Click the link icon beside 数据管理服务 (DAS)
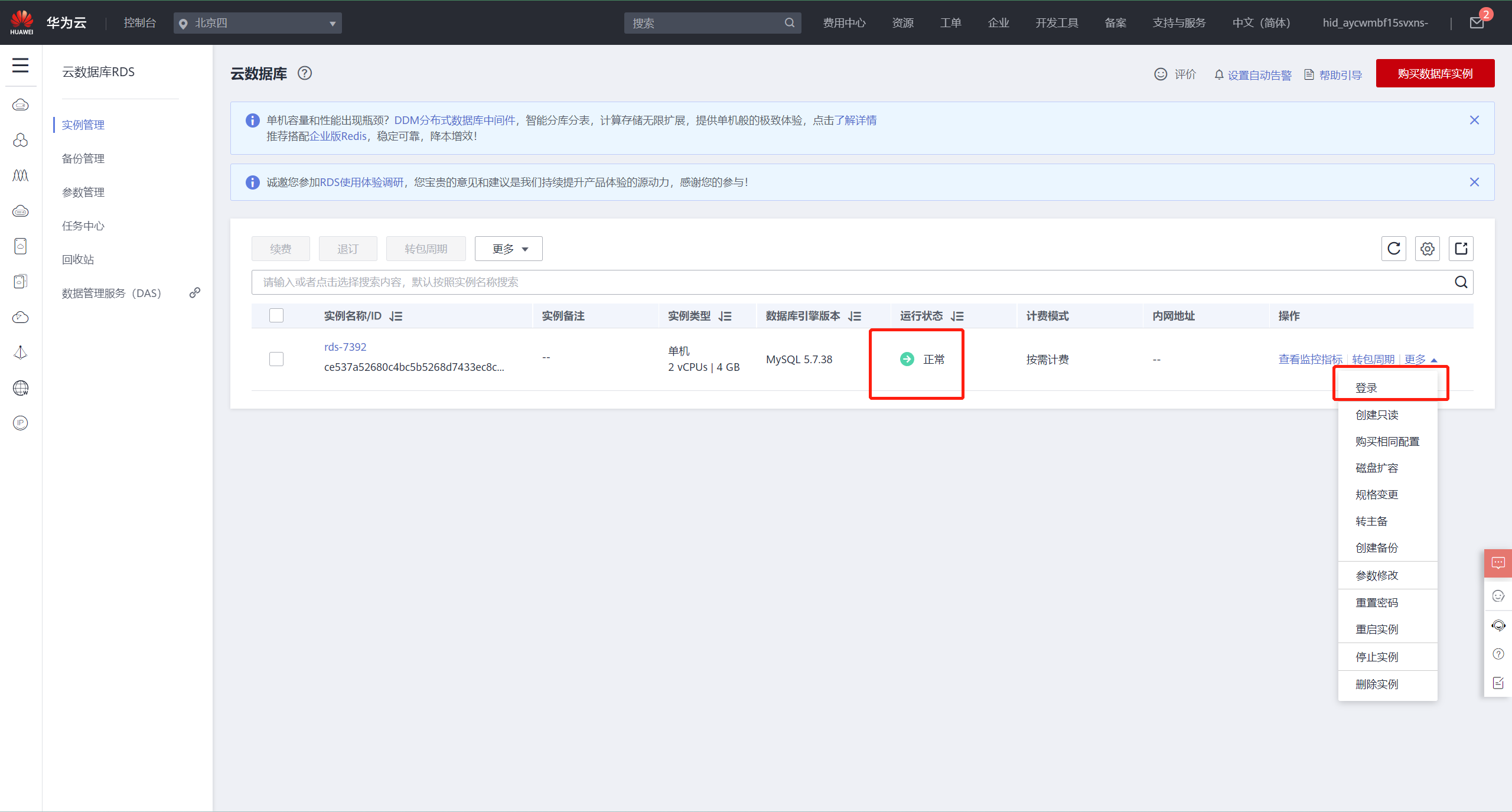This screenshot has height=812, width=1512. [195, 292]
